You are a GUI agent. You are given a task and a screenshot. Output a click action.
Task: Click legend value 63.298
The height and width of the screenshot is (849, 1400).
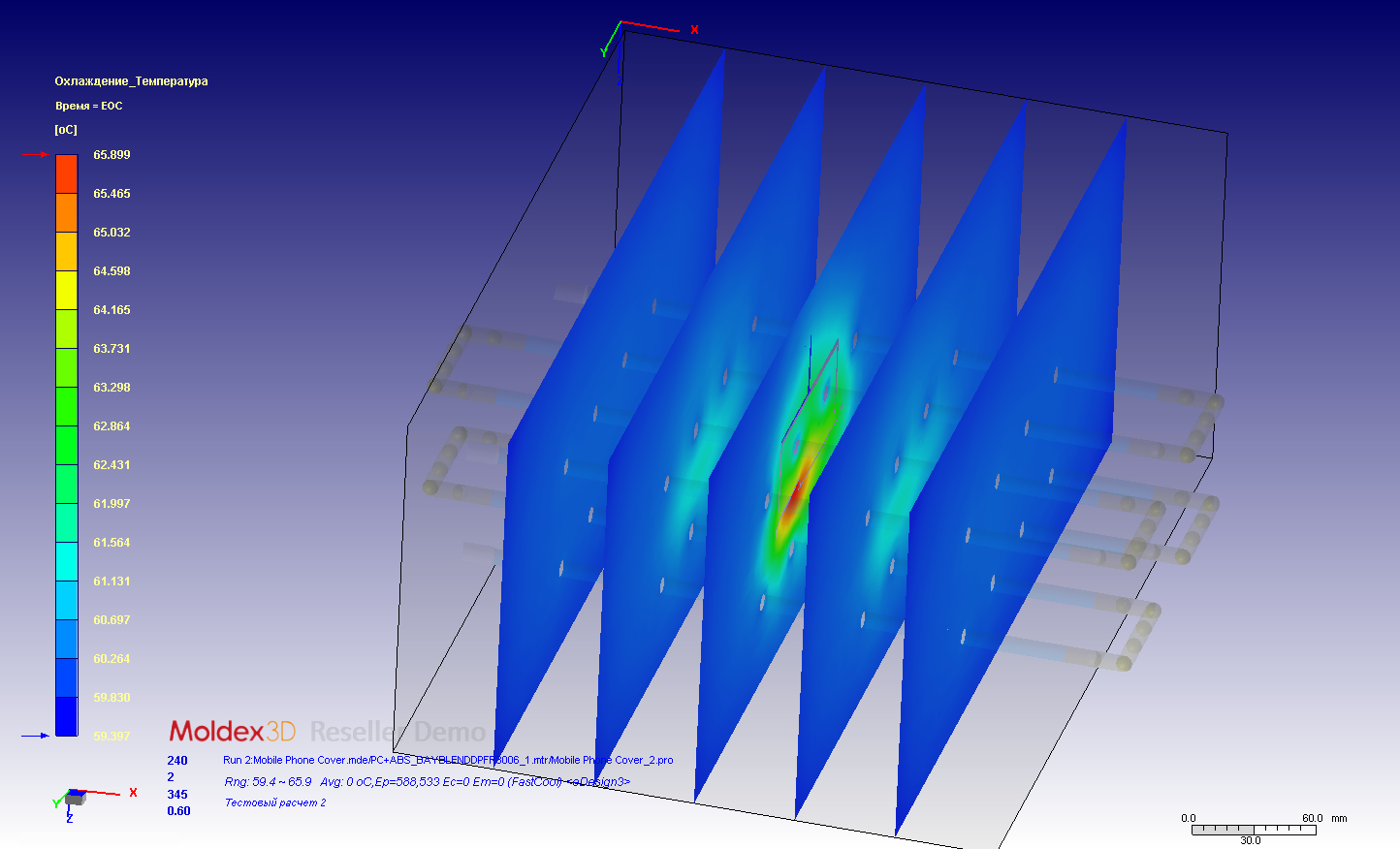tap(111, 388)
